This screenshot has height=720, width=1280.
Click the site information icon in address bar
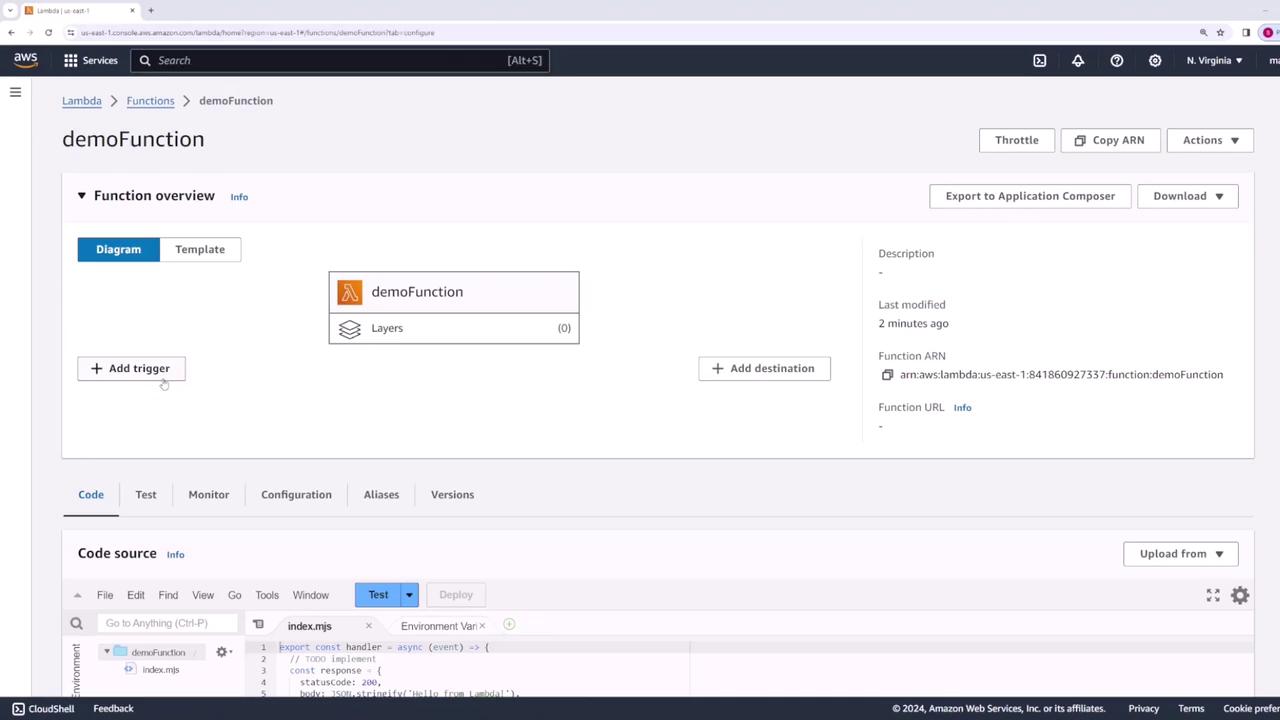point(71,32)
